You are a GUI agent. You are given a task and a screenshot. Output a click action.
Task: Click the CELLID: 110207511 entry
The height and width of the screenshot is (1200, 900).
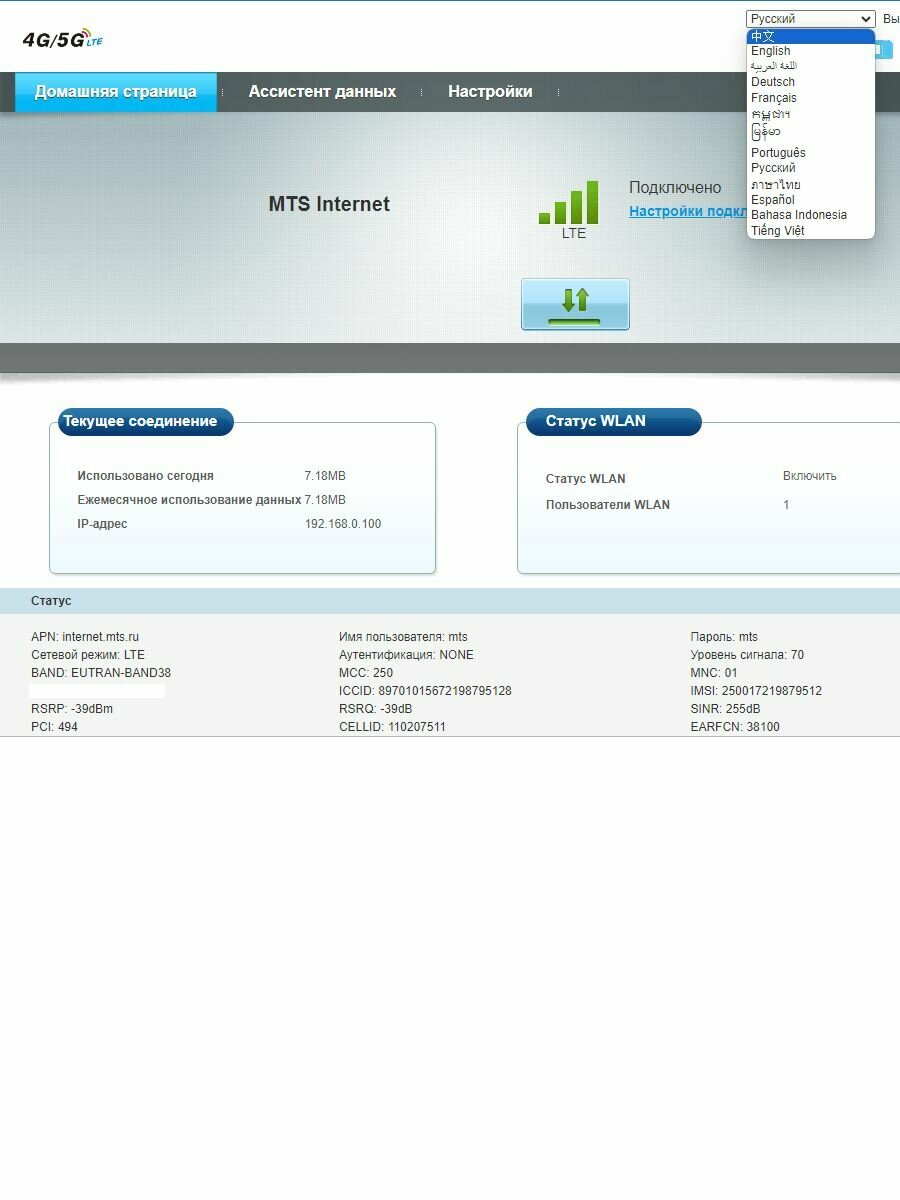tap(392, 727)
